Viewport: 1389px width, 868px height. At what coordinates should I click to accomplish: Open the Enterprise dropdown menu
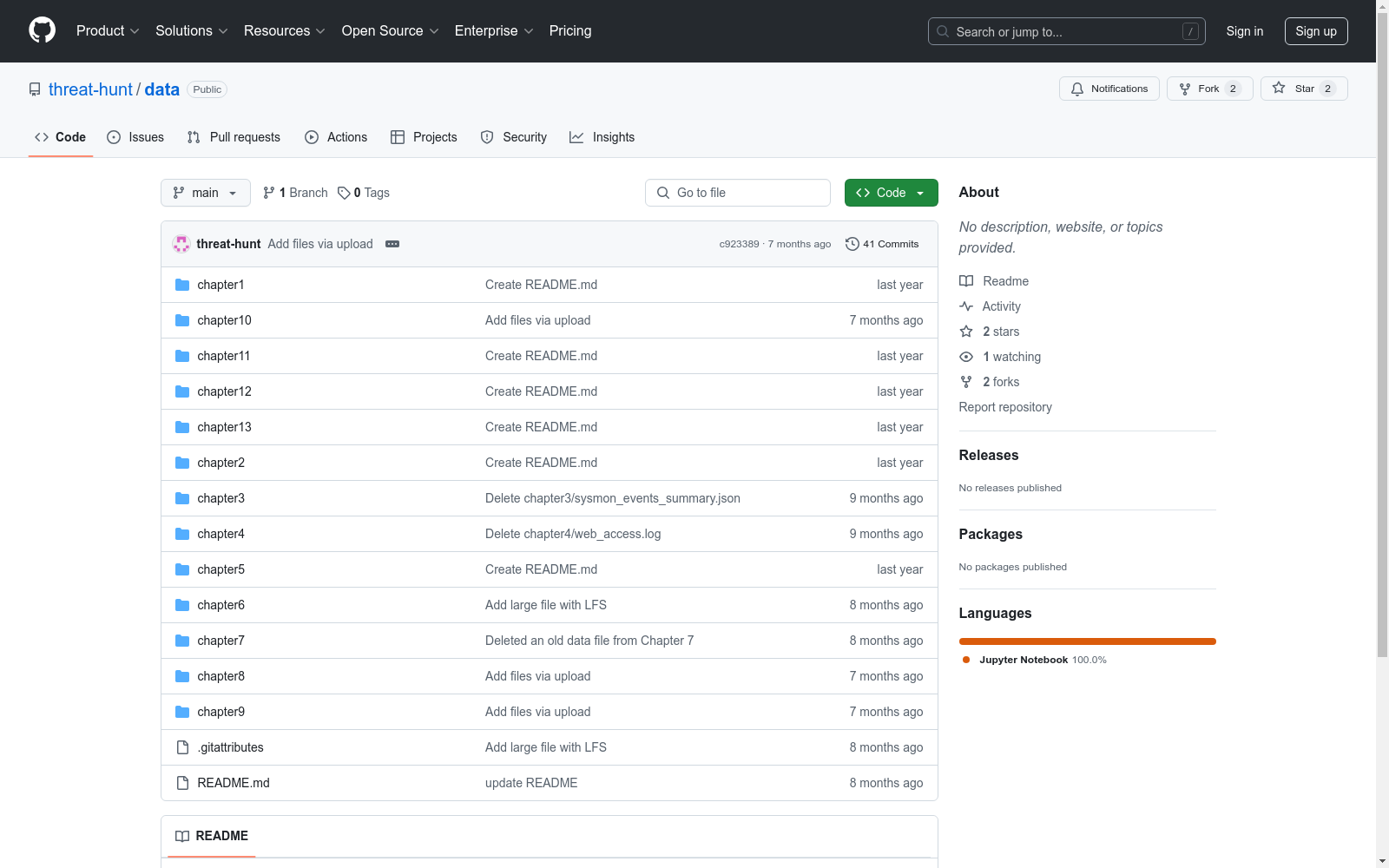(495, 31)
